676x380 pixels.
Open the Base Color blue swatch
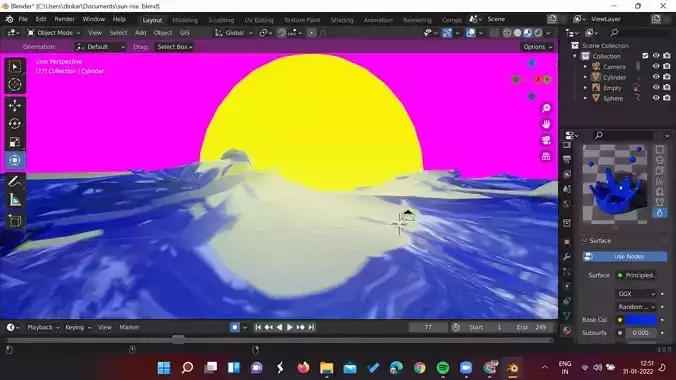click(641, 320)
